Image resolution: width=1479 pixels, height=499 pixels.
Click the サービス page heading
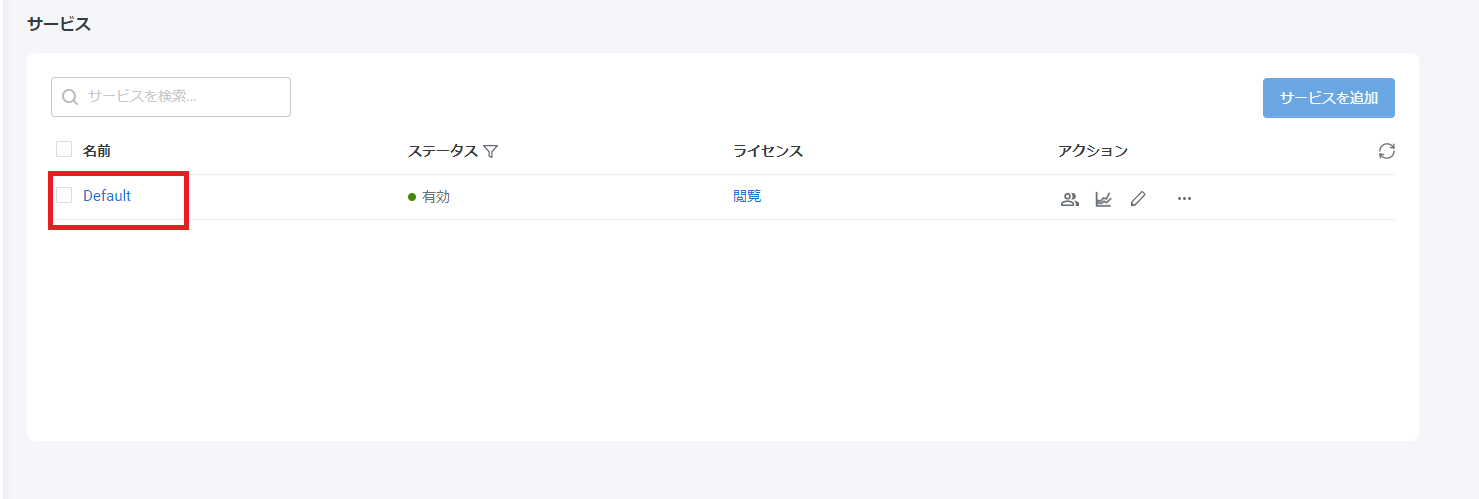point(59,25)
